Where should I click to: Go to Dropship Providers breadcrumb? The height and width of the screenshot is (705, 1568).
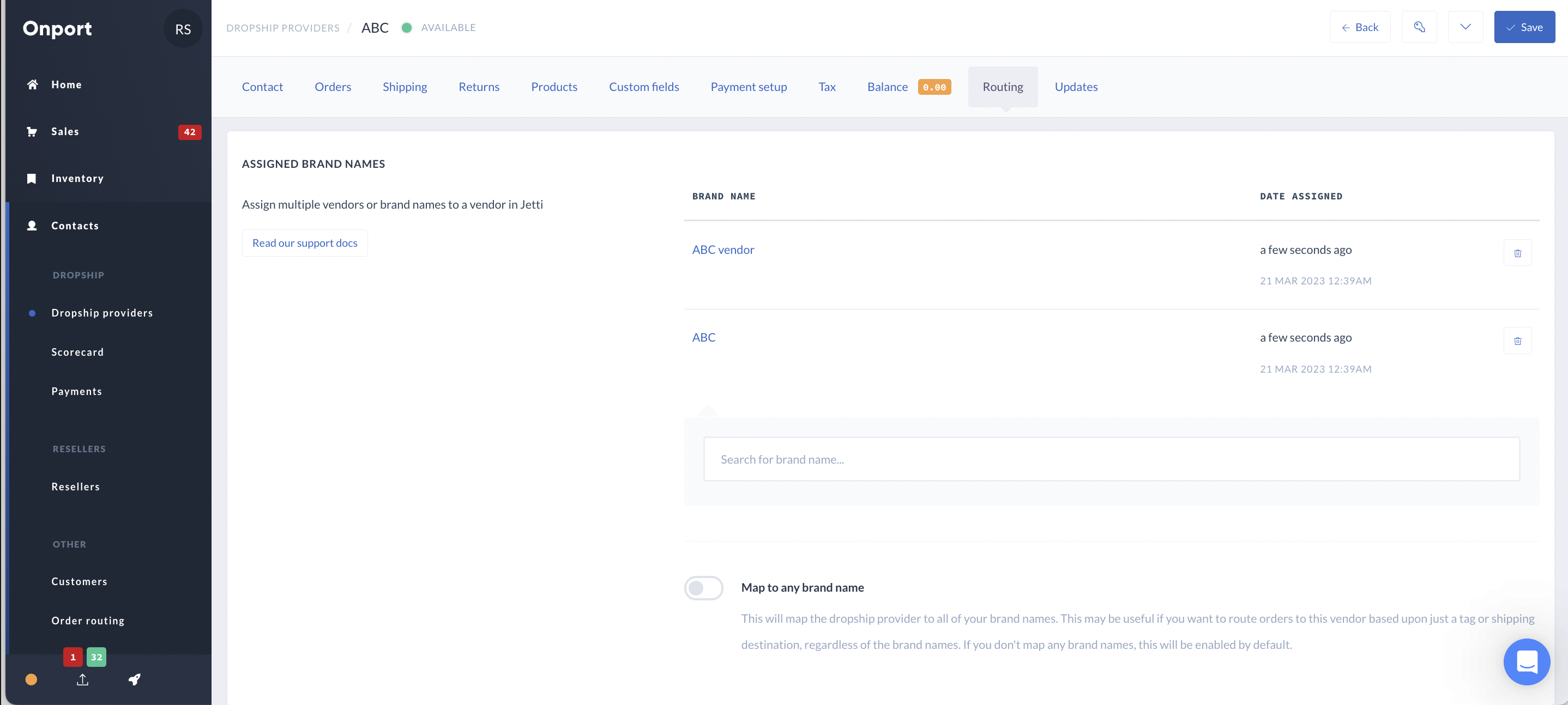point(283,28)
